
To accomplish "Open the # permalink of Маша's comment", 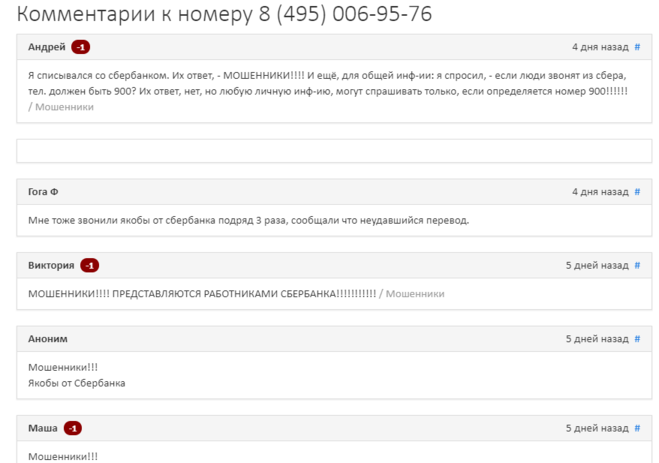I will point(637,428).
